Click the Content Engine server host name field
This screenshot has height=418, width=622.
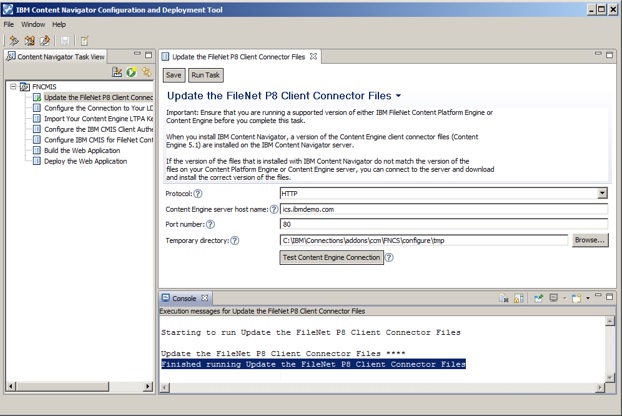click(x=444, y=209)
